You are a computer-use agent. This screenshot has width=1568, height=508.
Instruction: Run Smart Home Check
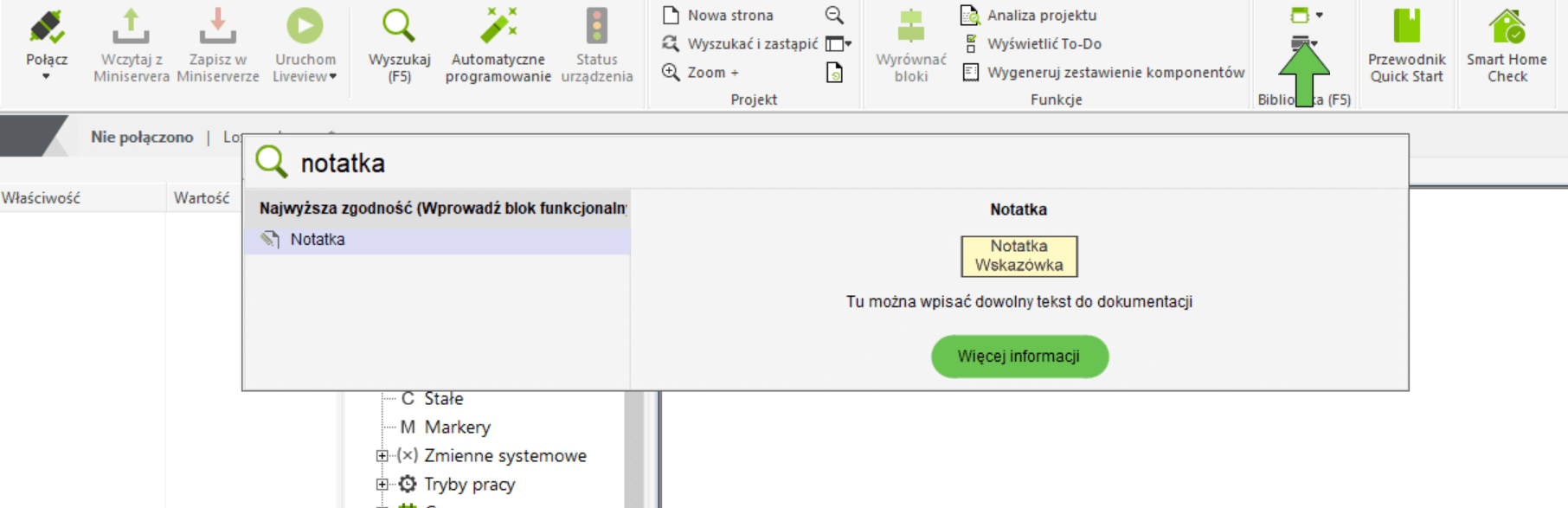tap(1507, 29)
